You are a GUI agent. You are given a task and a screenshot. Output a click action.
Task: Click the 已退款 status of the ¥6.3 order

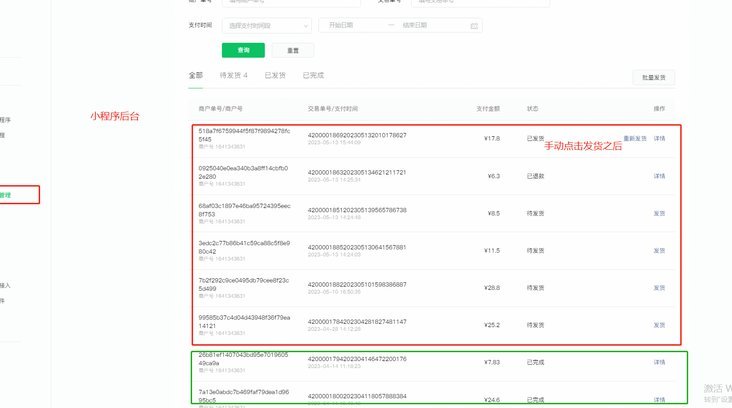click(x=535, y=176)
